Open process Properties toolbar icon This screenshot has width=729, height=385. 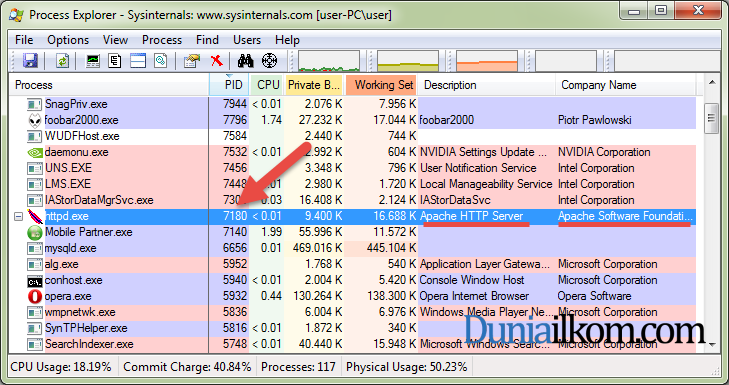(x=192, y=61)
